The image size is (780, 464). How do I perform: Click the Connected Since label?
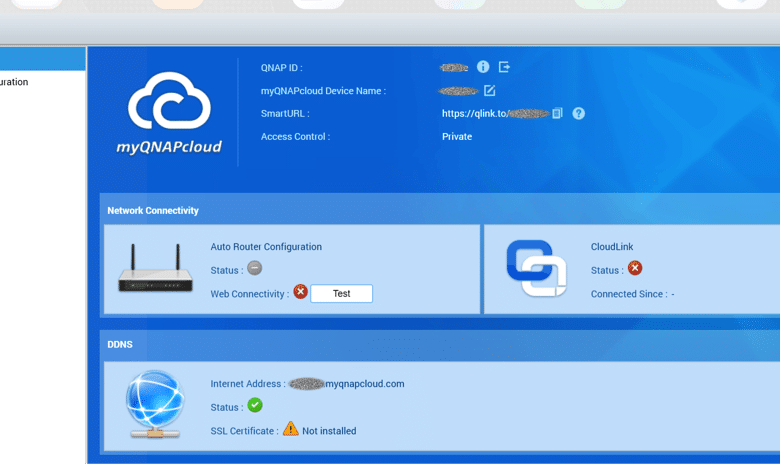[629, 294]
